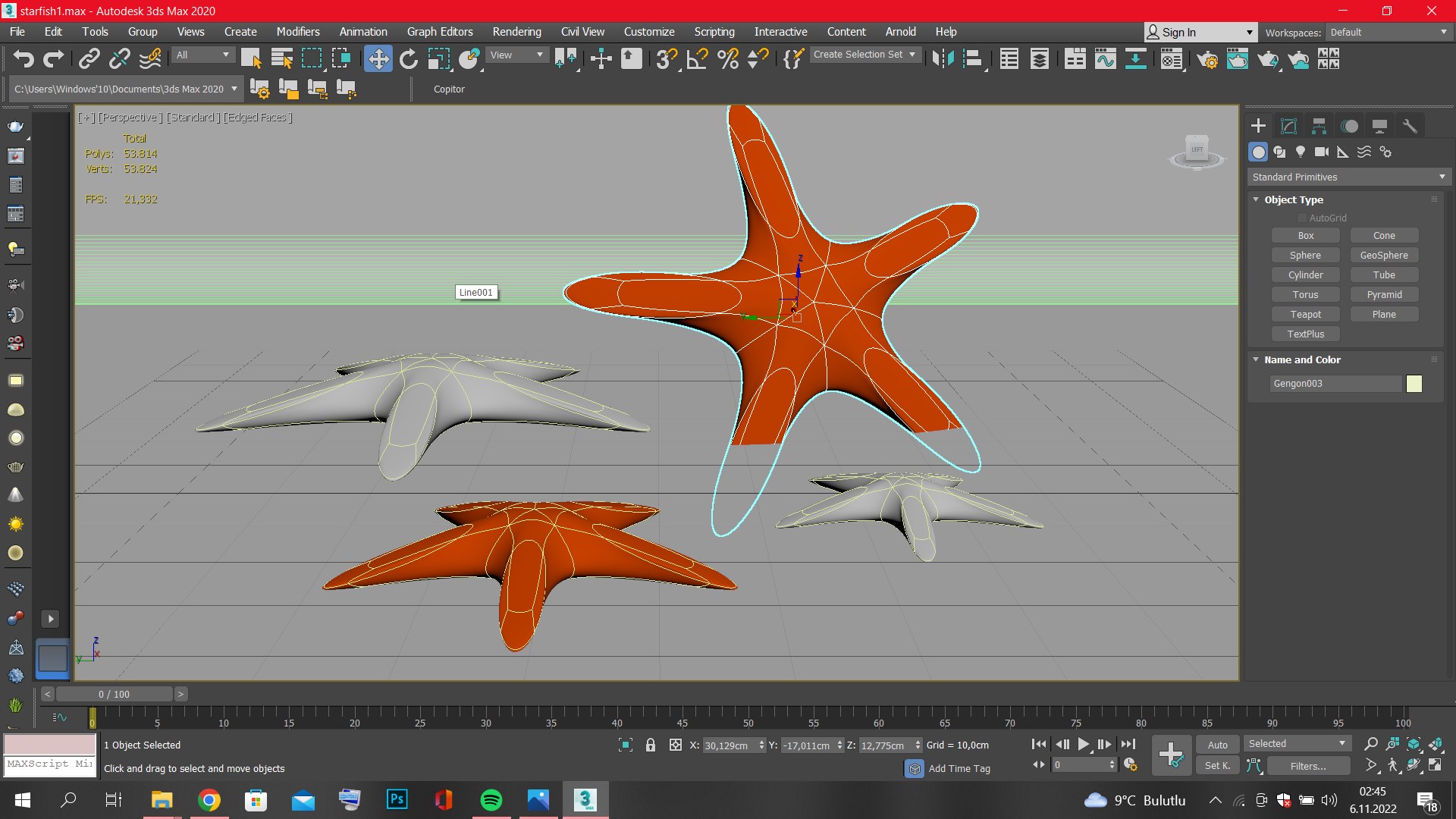Image resolution: width=1456 pixels, height=819 pixels.
Task: Click the Set K. button
Action: 1217,766
